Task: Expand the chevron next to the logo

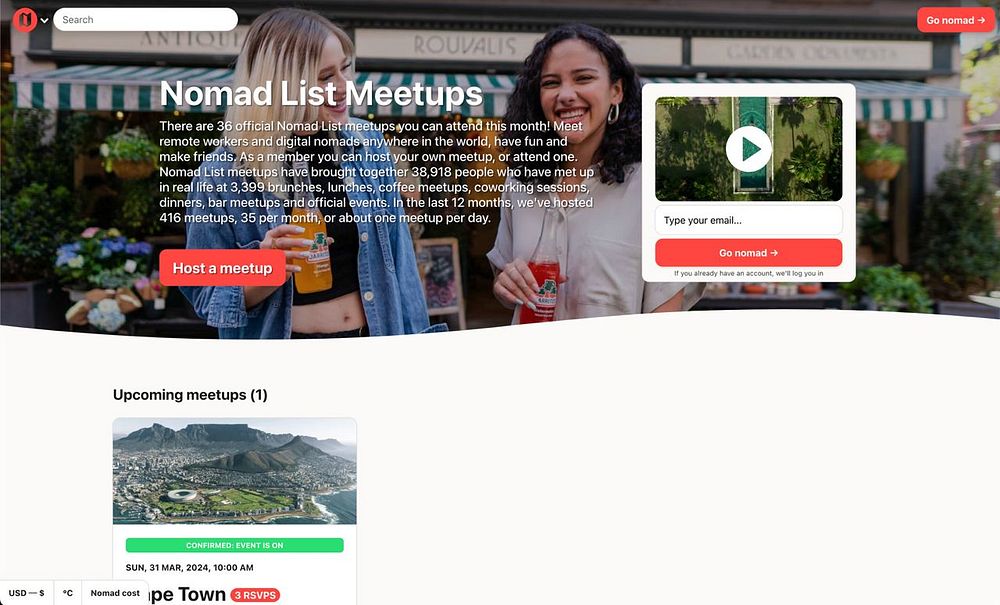Action: [45, 20]
